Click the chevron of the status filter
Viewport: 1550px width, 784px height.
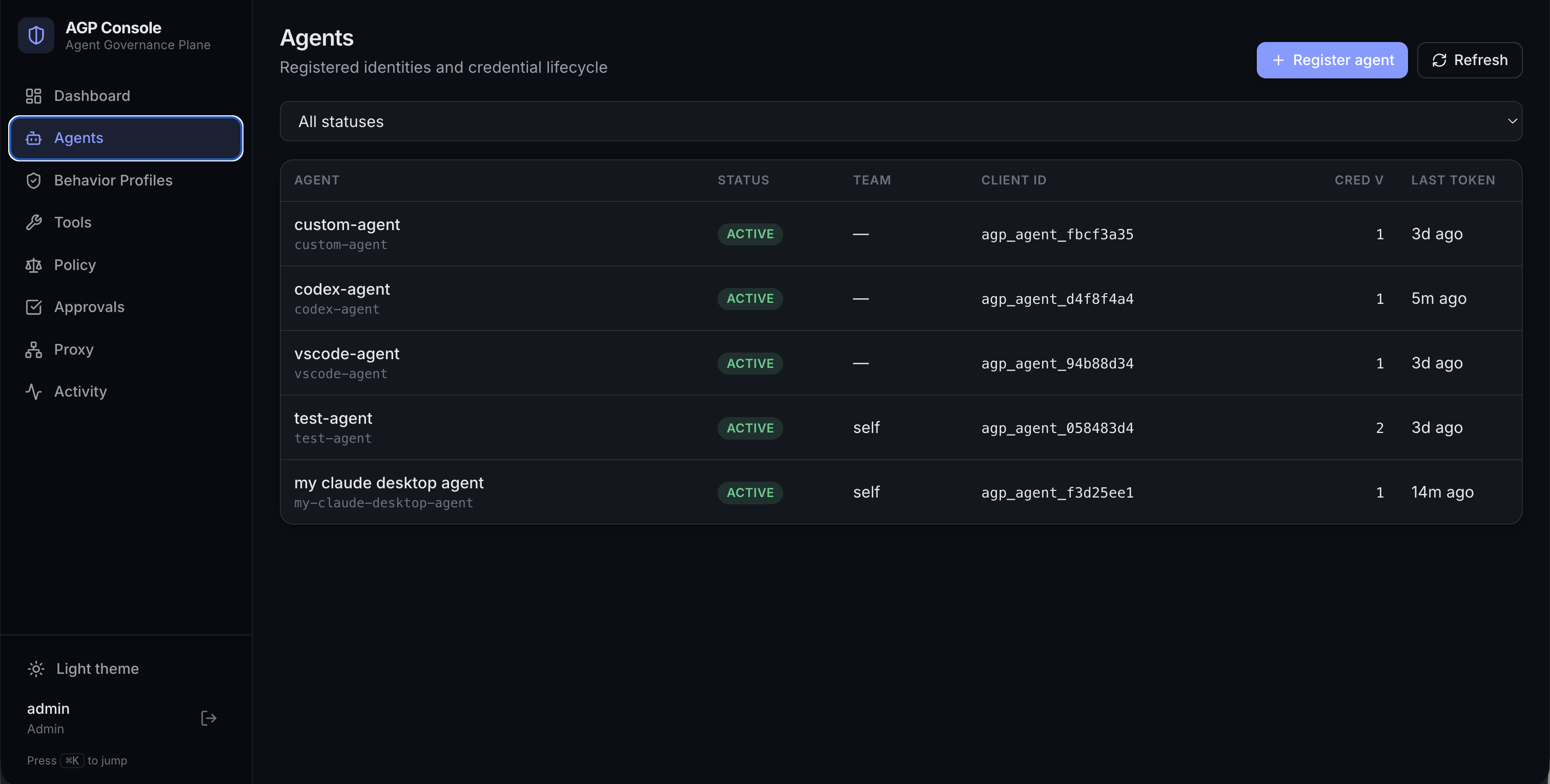[x=1512, y=121]
